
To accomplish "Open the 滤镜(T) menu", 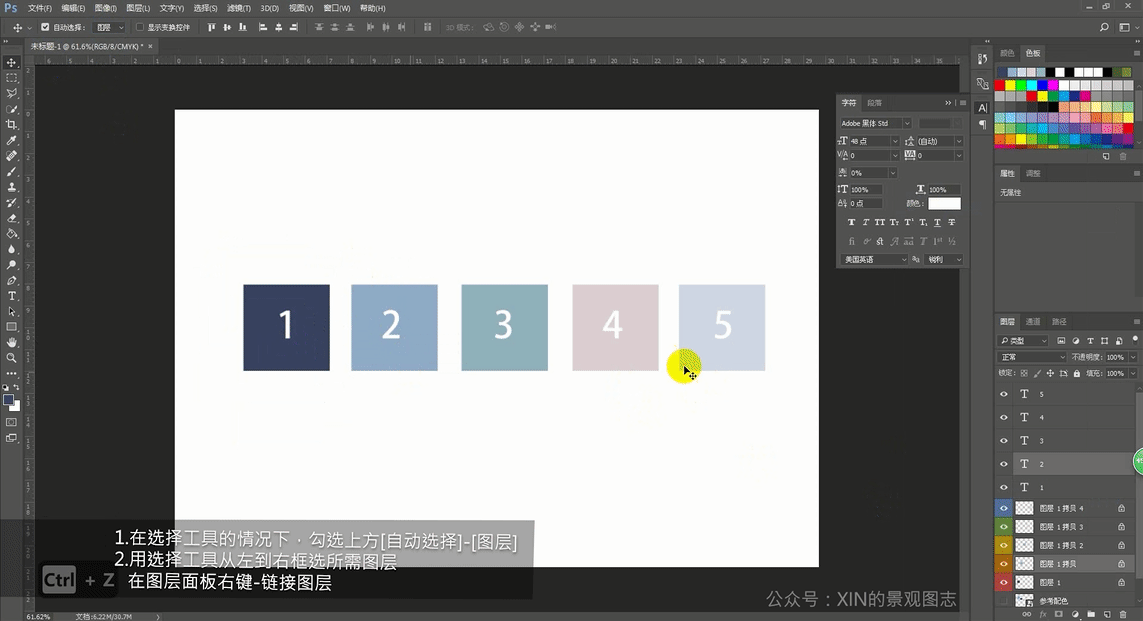I will [x=238, y=8].
